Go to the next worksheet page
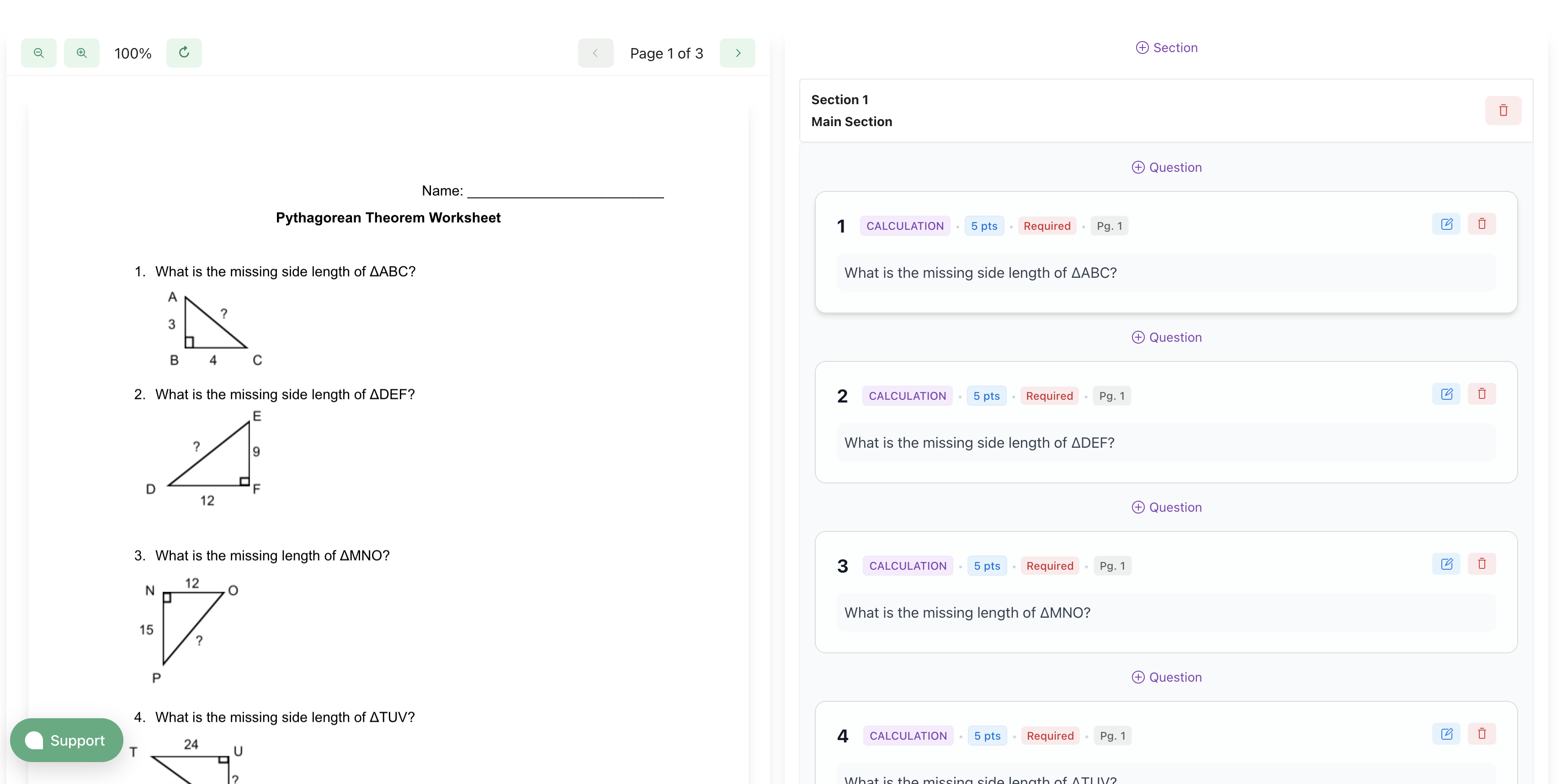Screen dimensions: 1562x784 coord(737,53)
